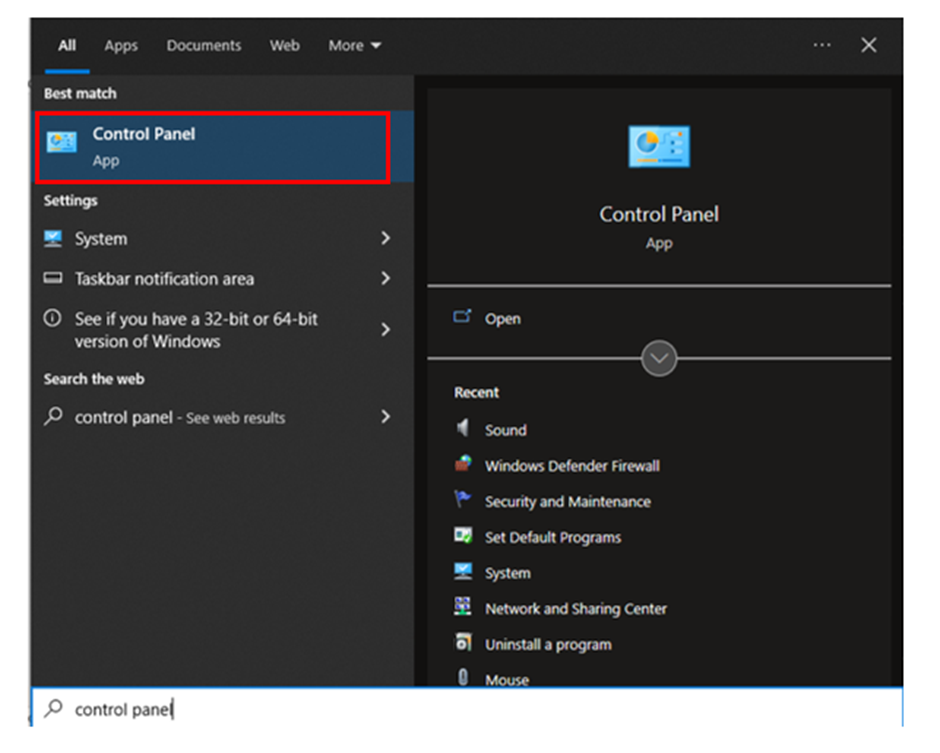Click the Security and Maintenance flag icon
940x753 pixels.
pyautogui.click(x=463, y=499)
